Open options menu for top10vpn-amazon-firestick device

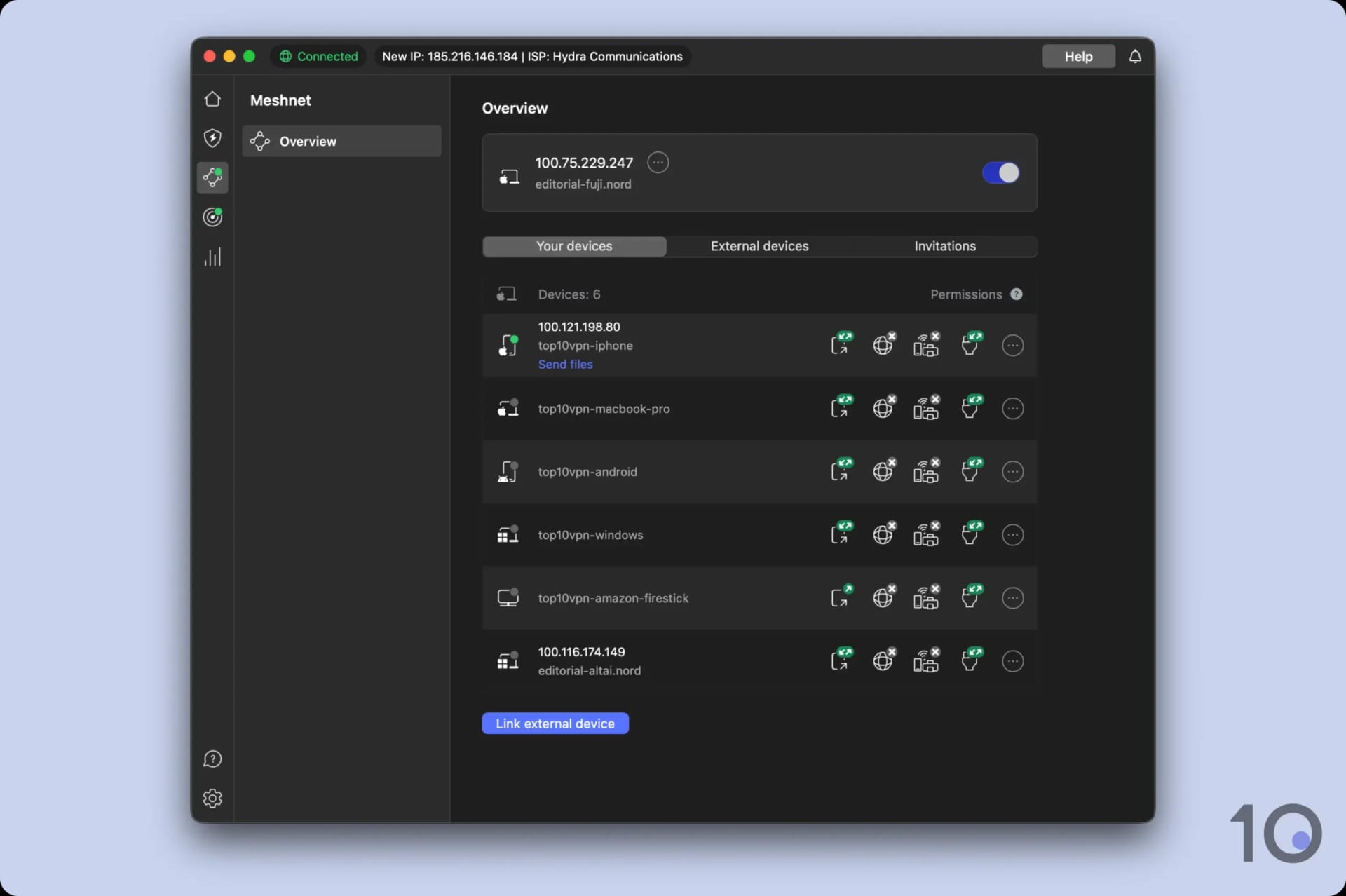click(1012, 597)
